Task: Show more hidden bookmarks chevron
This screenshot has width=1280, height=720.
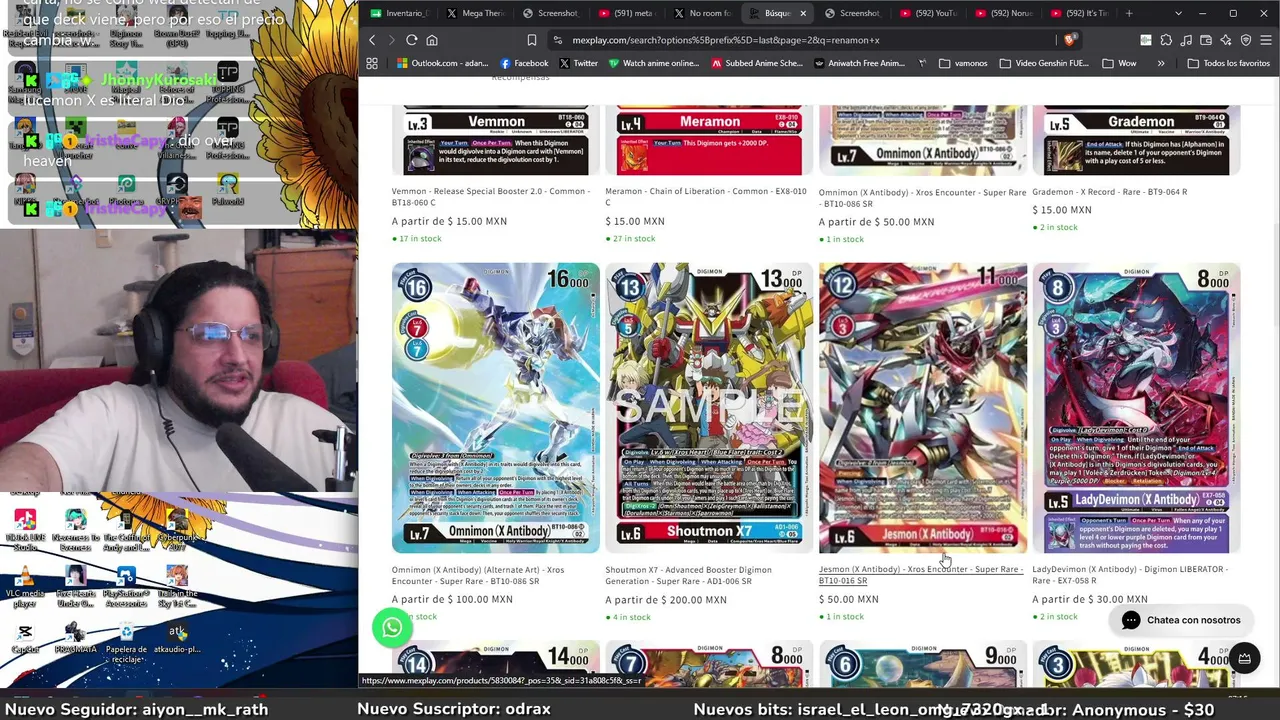Action: [1161, 63]
